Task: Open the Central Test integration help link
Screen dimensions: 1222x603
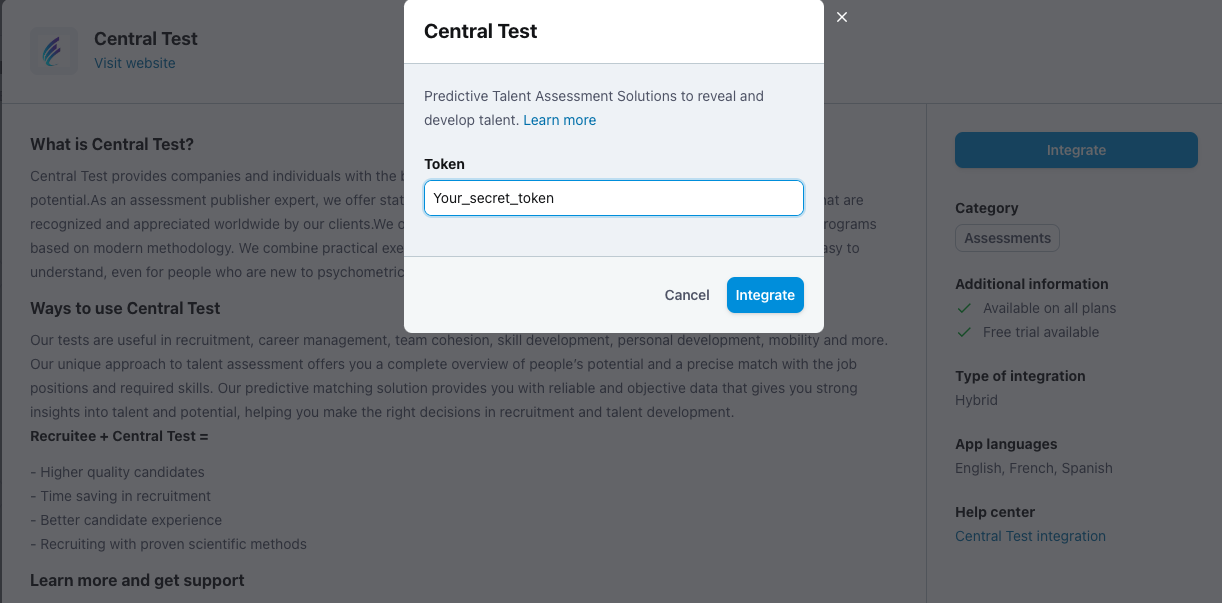Action: click(1030, 536)
